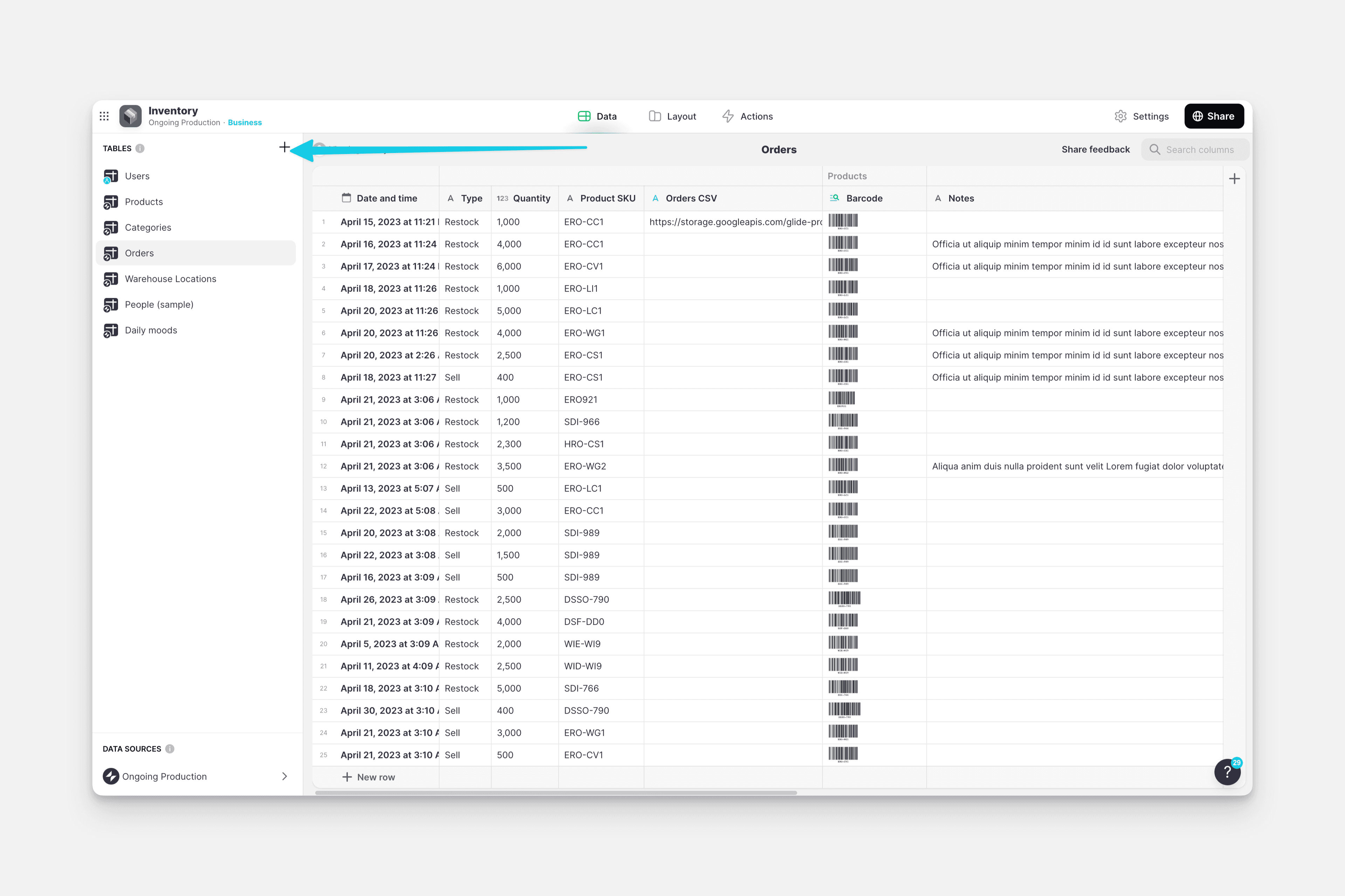Screen dimensions: 1345x896
Task: Switch to the Data tab
Action: [x=597, y=117]
